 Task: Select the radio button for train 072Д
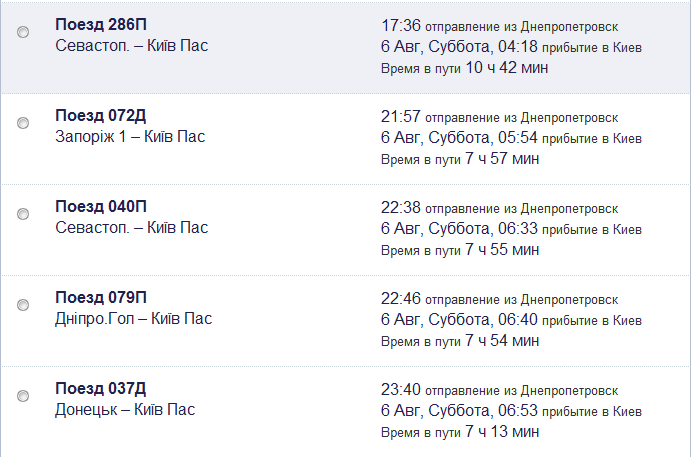click(x=23, y=123)
